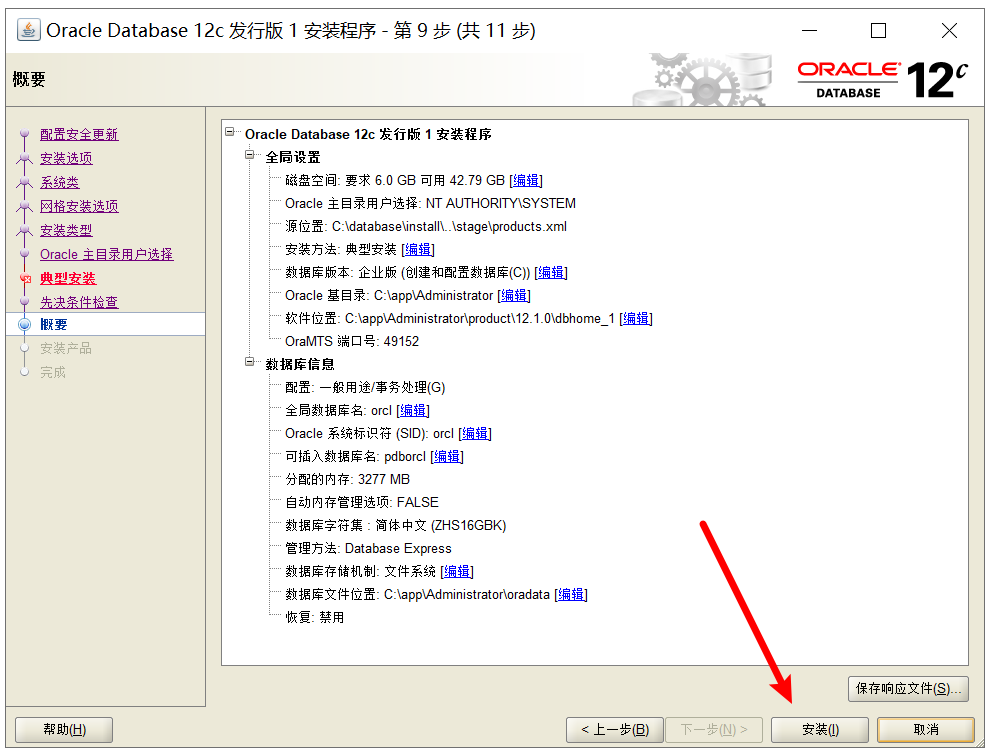Select the 源位置 products.xml row
991x754 pixels.
(426, 226)
